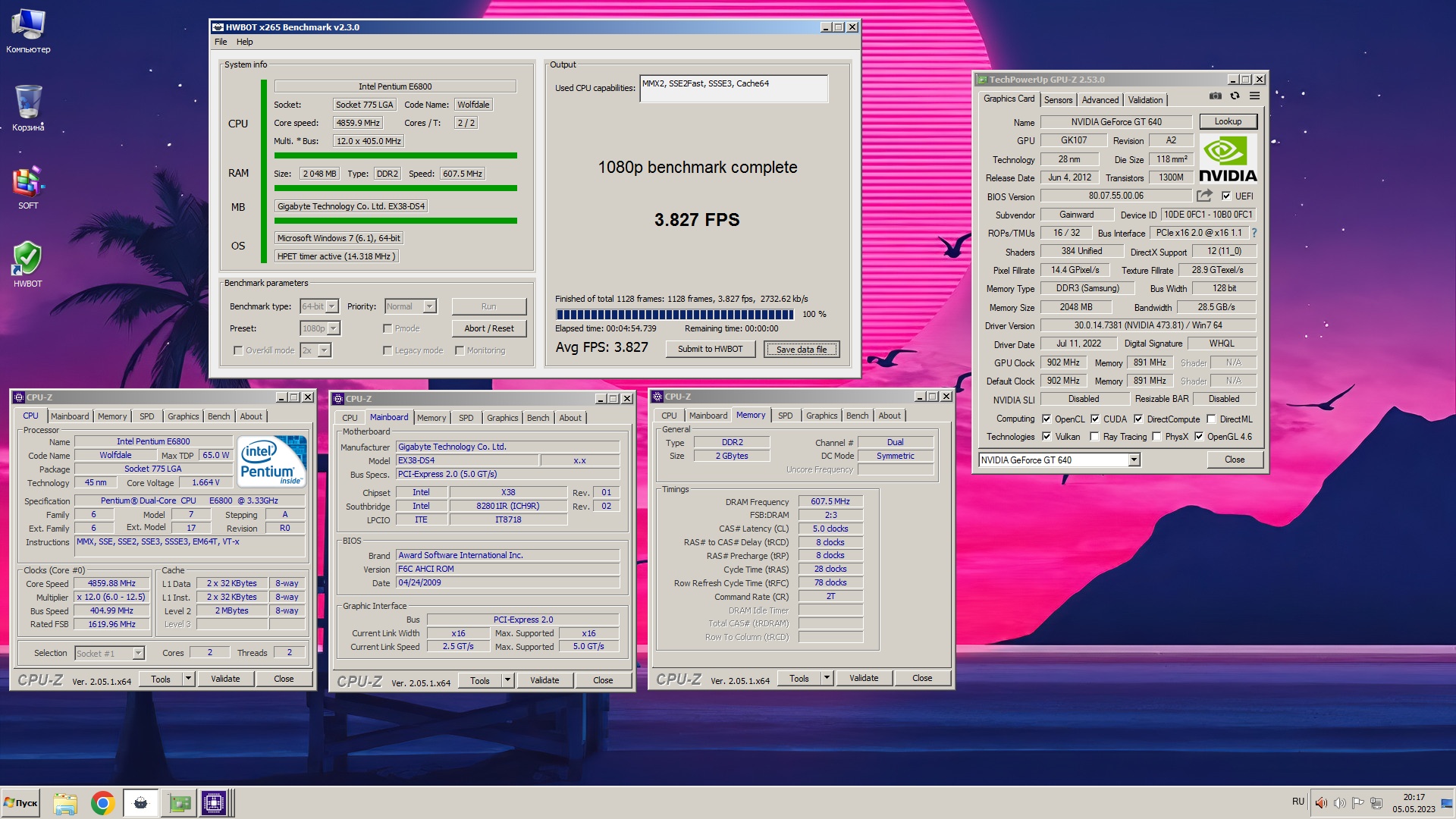
Task: Click the HWBOT x265 title bar icon
Action: coord(218,27)
